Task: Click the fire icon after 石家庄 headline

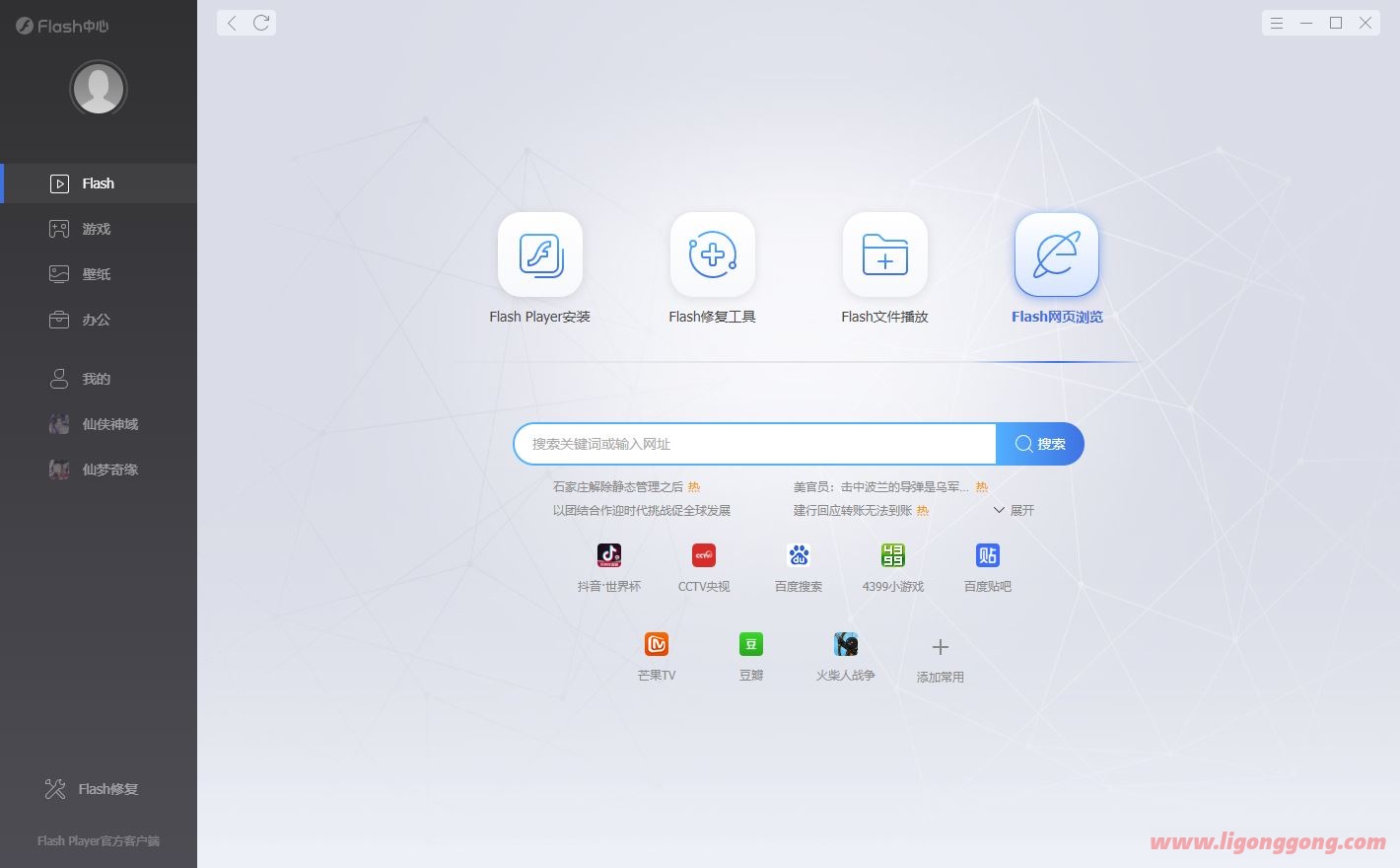Action: (694, 486)
